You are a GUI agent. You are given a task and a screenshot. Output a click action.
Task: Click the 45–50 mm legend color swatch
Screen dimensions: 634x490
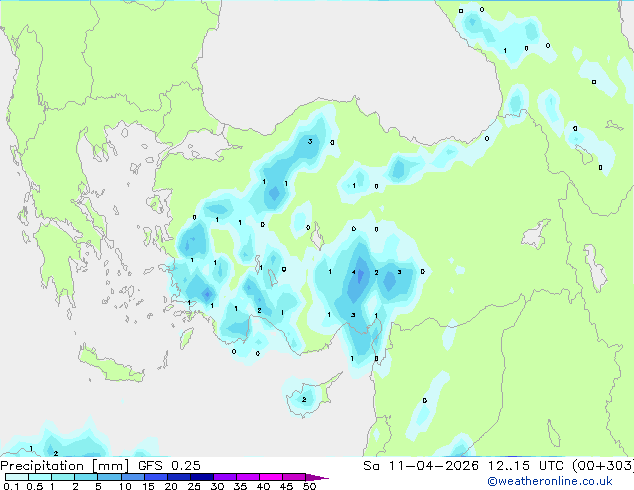coord(294,477)
